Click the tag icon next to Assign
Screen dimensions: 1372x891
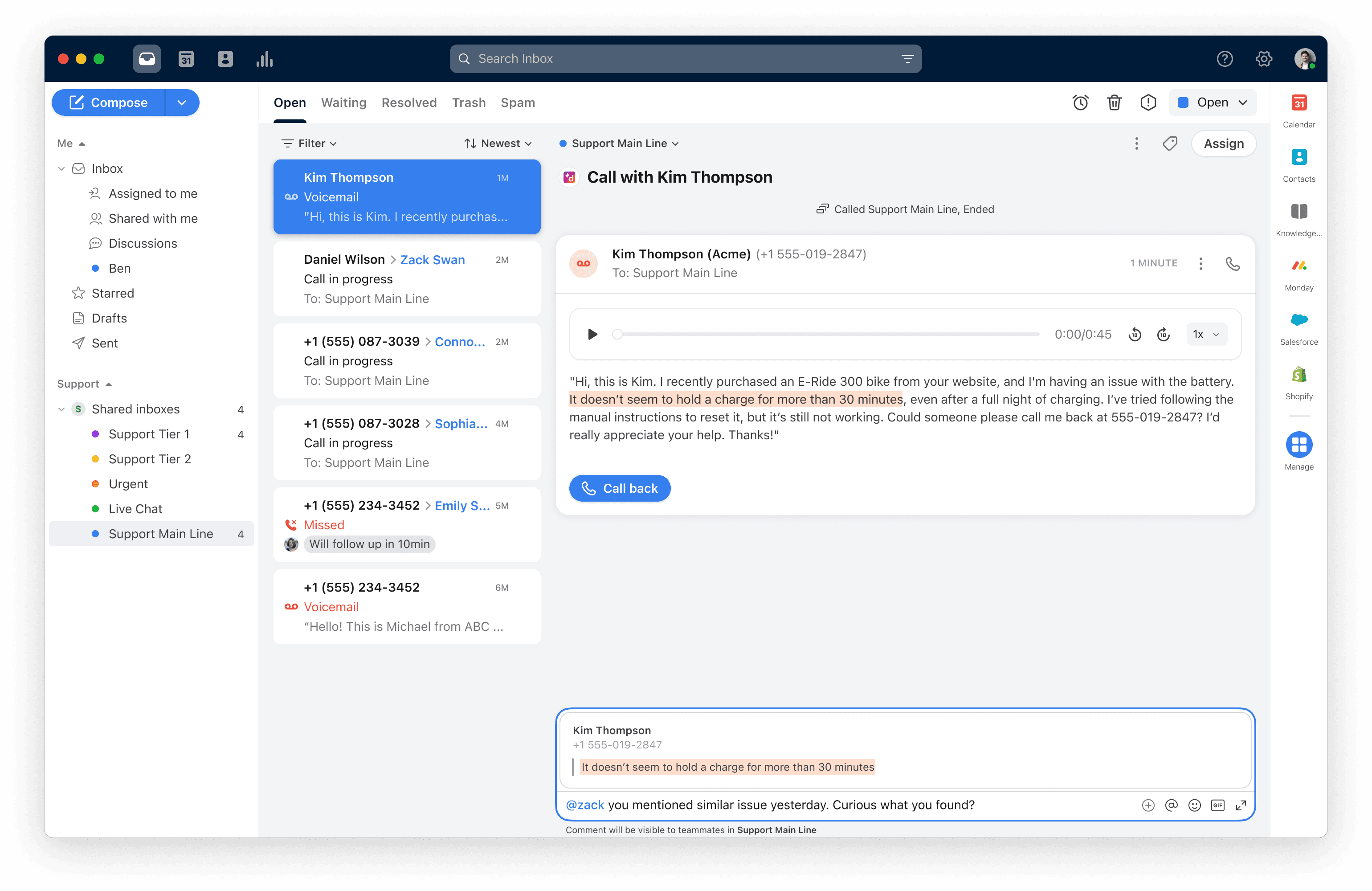coord(1170,143)
